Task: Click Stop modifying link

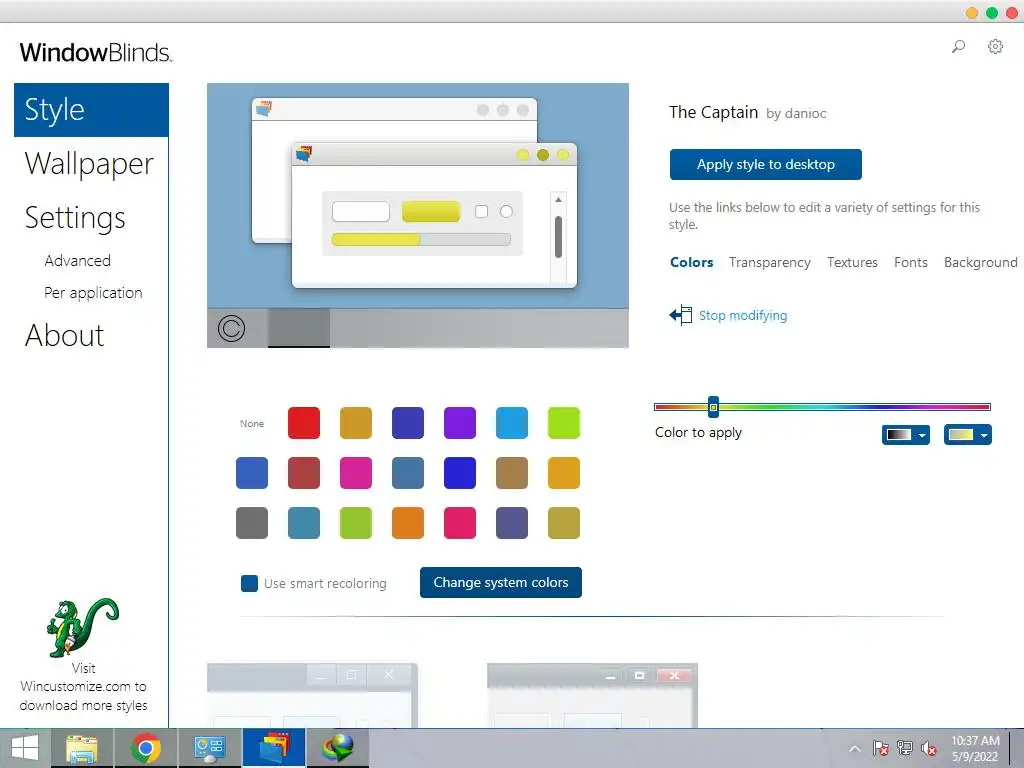Action: coord(743,315)
